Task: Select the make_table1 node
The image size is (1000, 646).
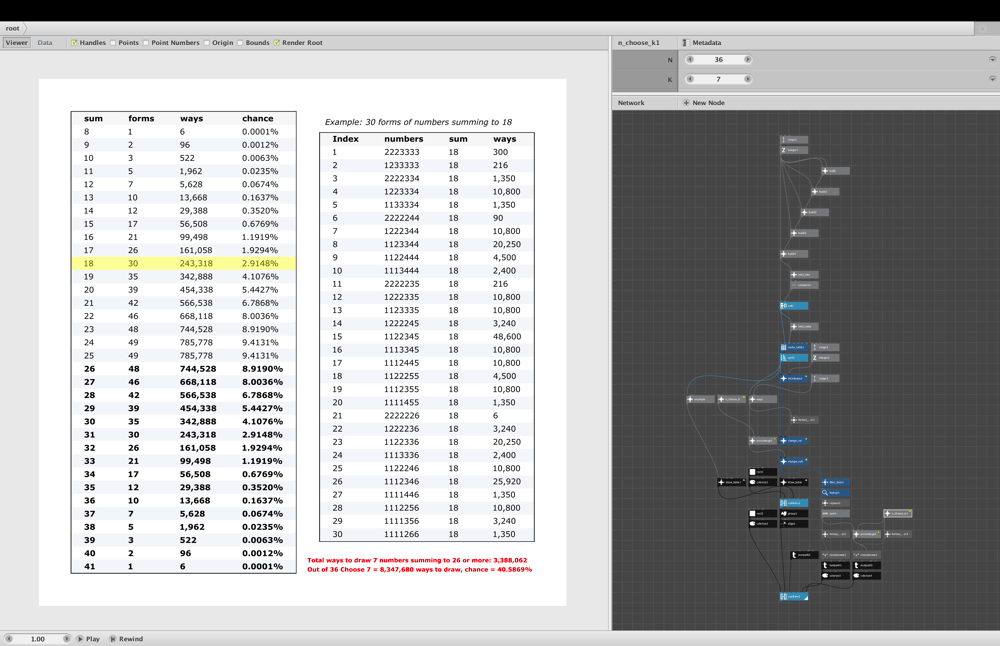Action: pos(794,348)
